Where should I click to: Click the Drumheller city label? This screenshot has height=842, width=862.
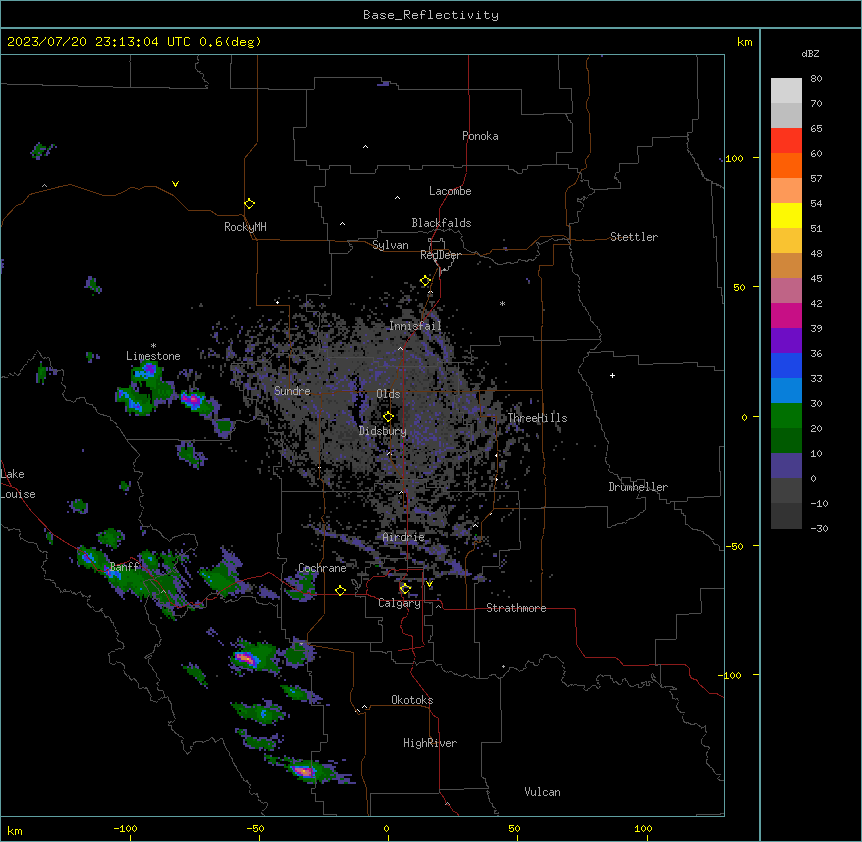click(x=638, y=487)
